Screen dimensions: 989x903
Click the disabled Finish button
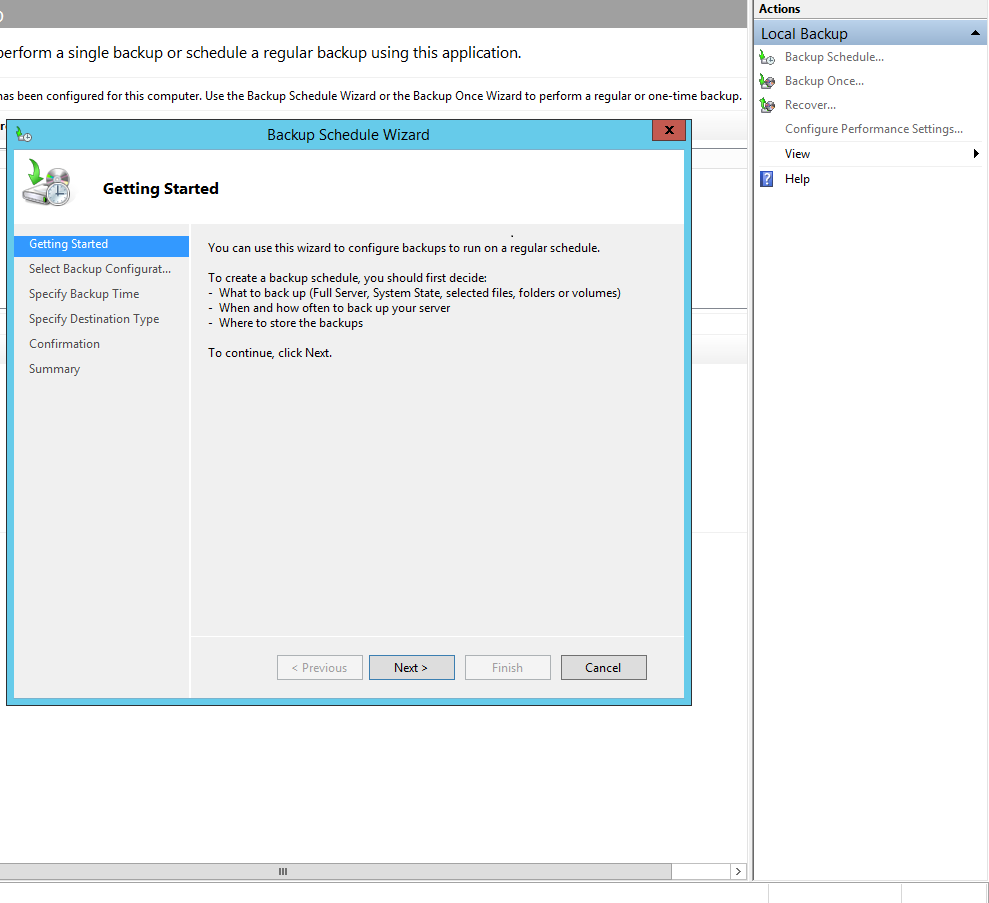(507, 667)
